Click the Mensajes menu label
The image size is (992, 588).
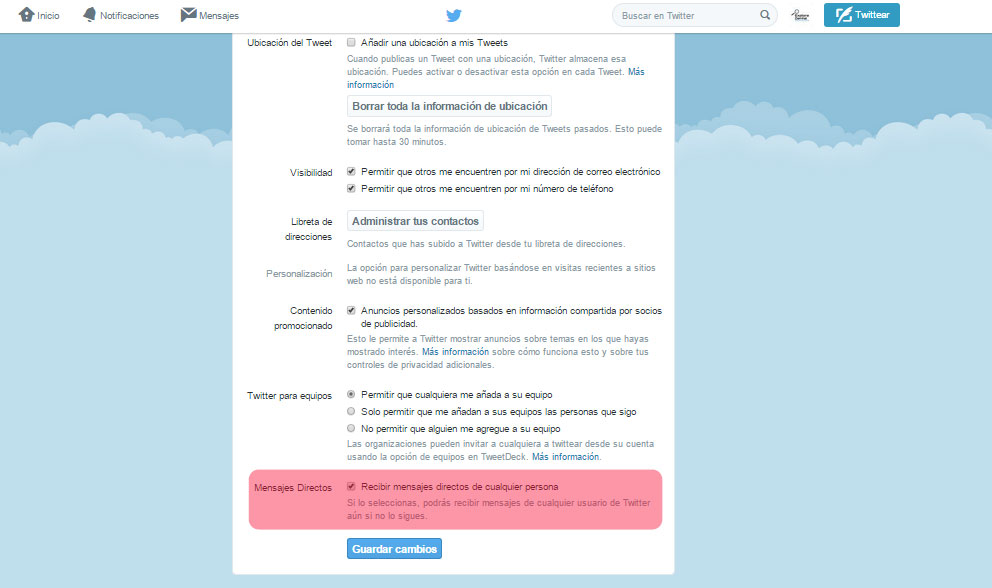[219, 16]
